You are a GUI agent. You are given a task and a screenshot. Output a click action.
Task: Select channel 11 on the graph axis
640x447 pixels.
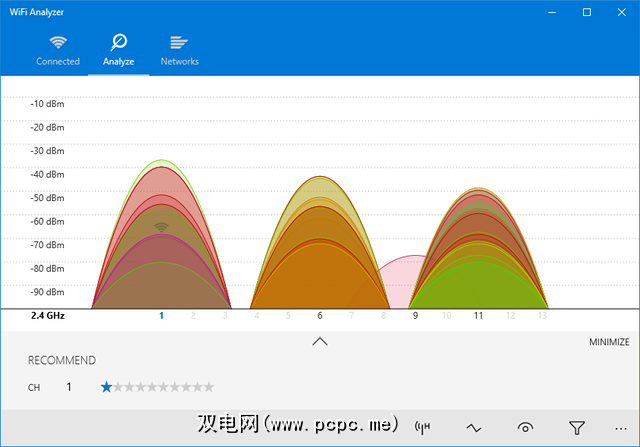click(478, 316)
